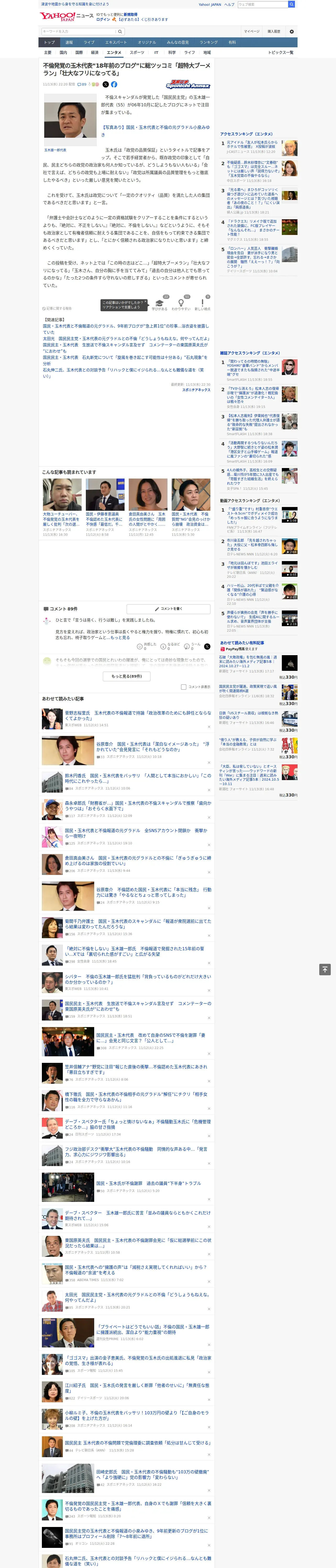336x1568 pixels.
Task: Expand first comment with もっと見る
Action: pos(120,637)
